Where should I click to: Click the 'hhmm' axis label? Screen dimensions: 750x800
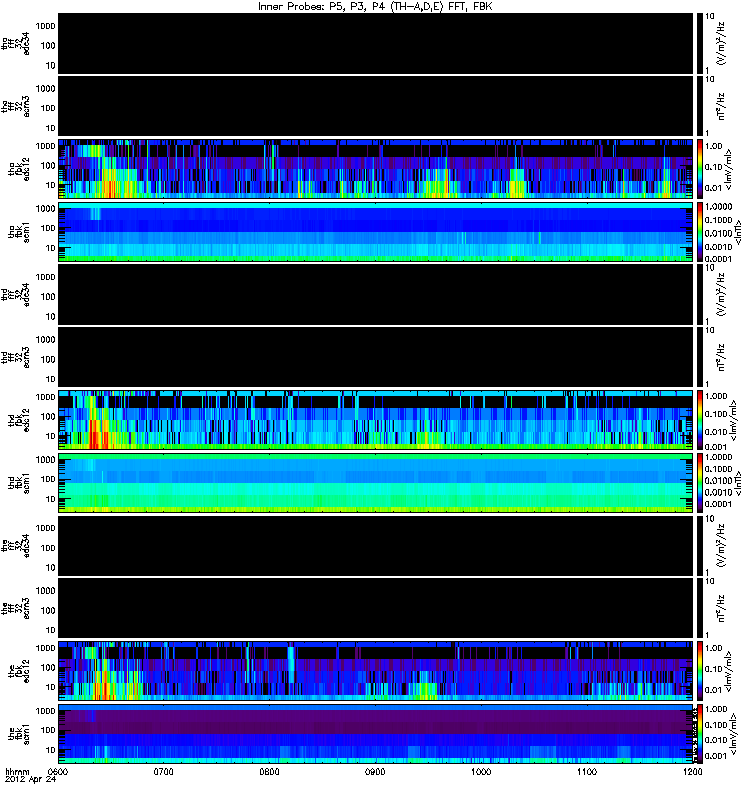18,771
